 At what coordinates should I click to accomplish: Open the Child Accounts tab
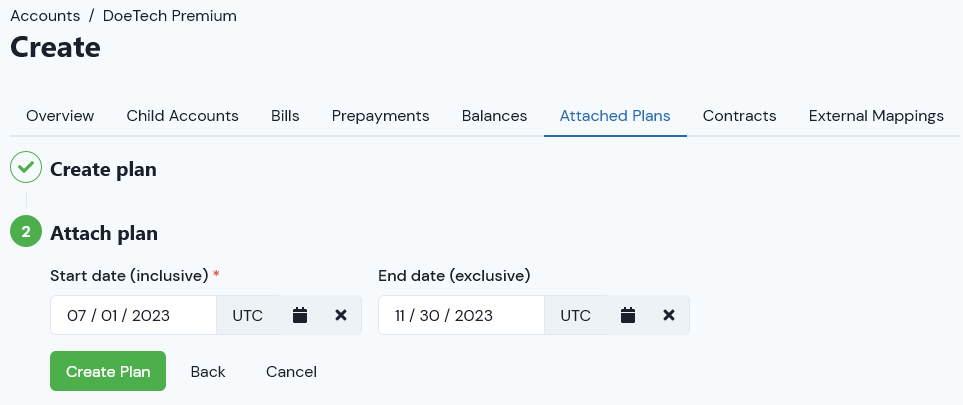point(182,116)
